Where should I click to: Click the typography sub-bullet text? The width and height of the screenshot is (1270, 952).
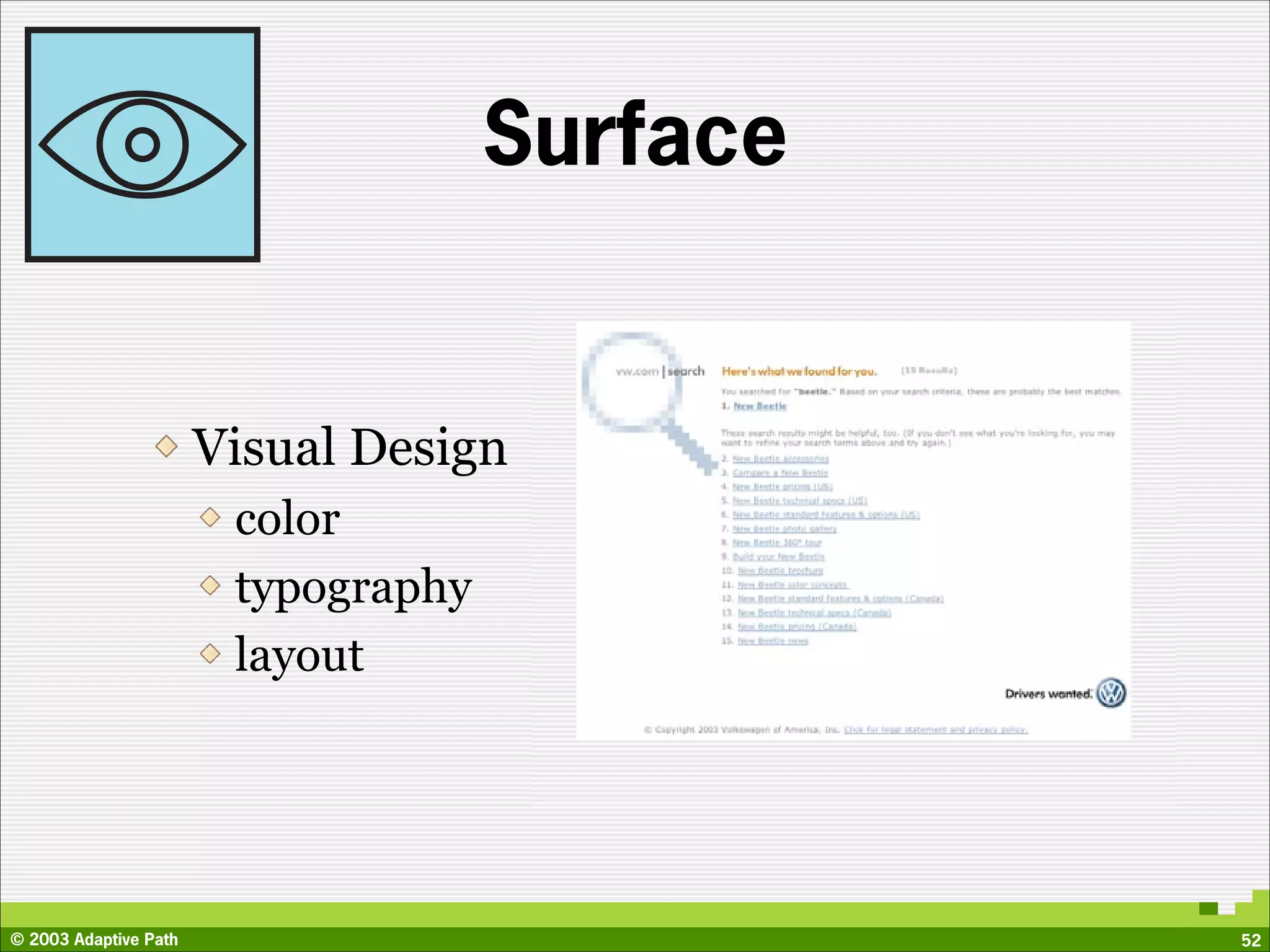point(353,589)
